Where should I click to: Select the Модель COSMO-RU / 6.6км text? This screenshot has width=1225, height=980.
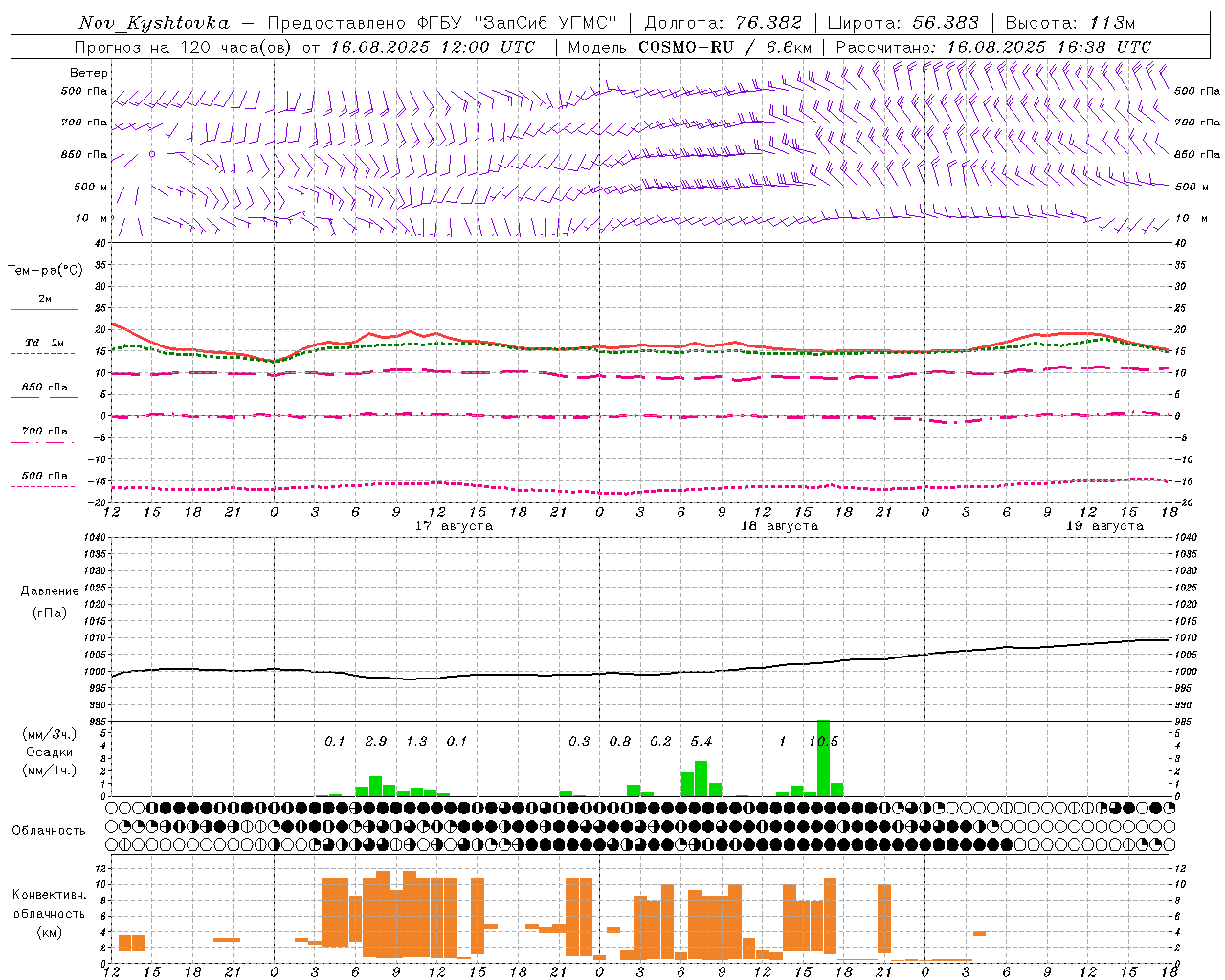pos(690,47)
